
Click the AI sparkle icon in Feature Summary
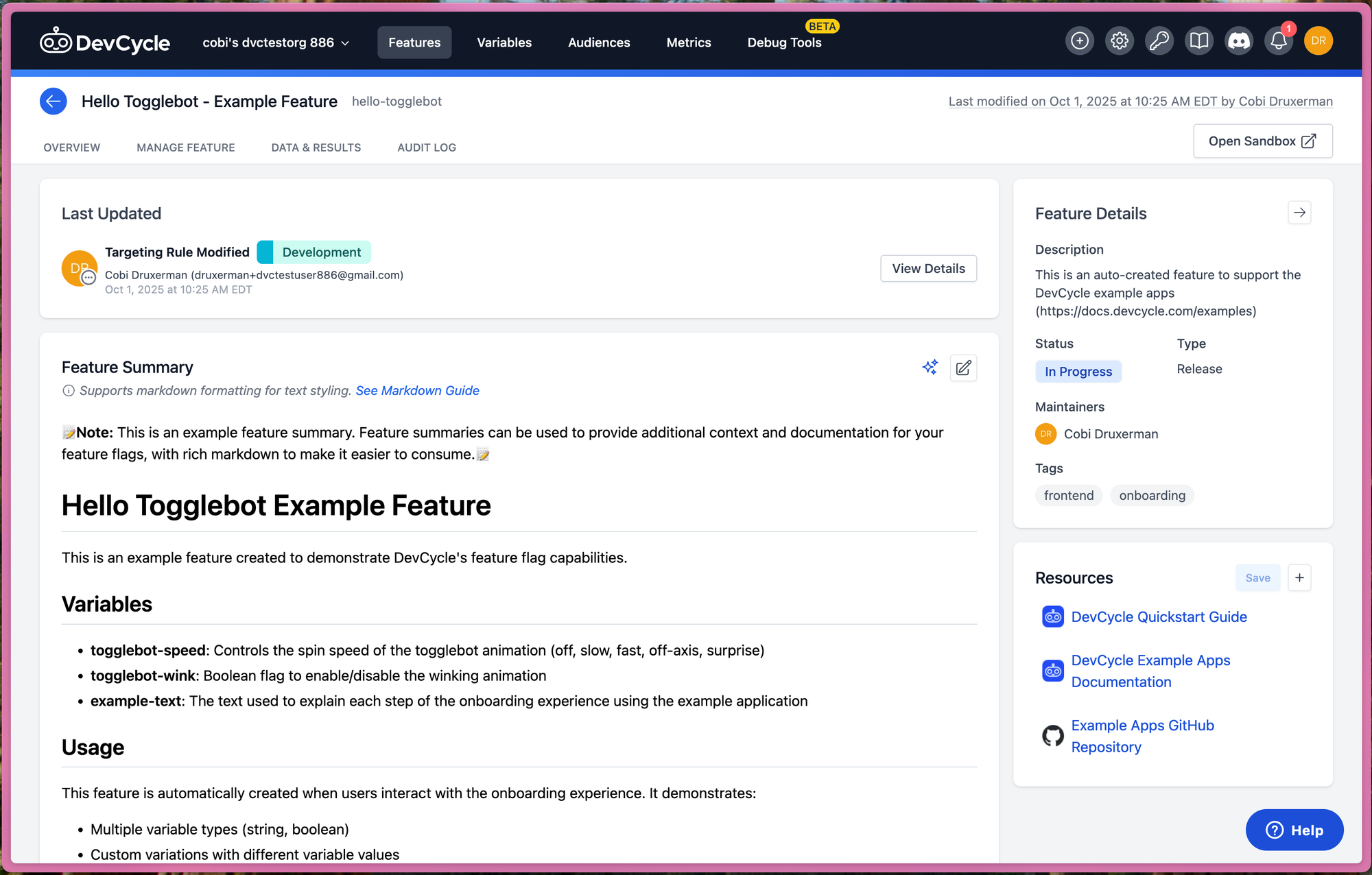pos(930,368)
